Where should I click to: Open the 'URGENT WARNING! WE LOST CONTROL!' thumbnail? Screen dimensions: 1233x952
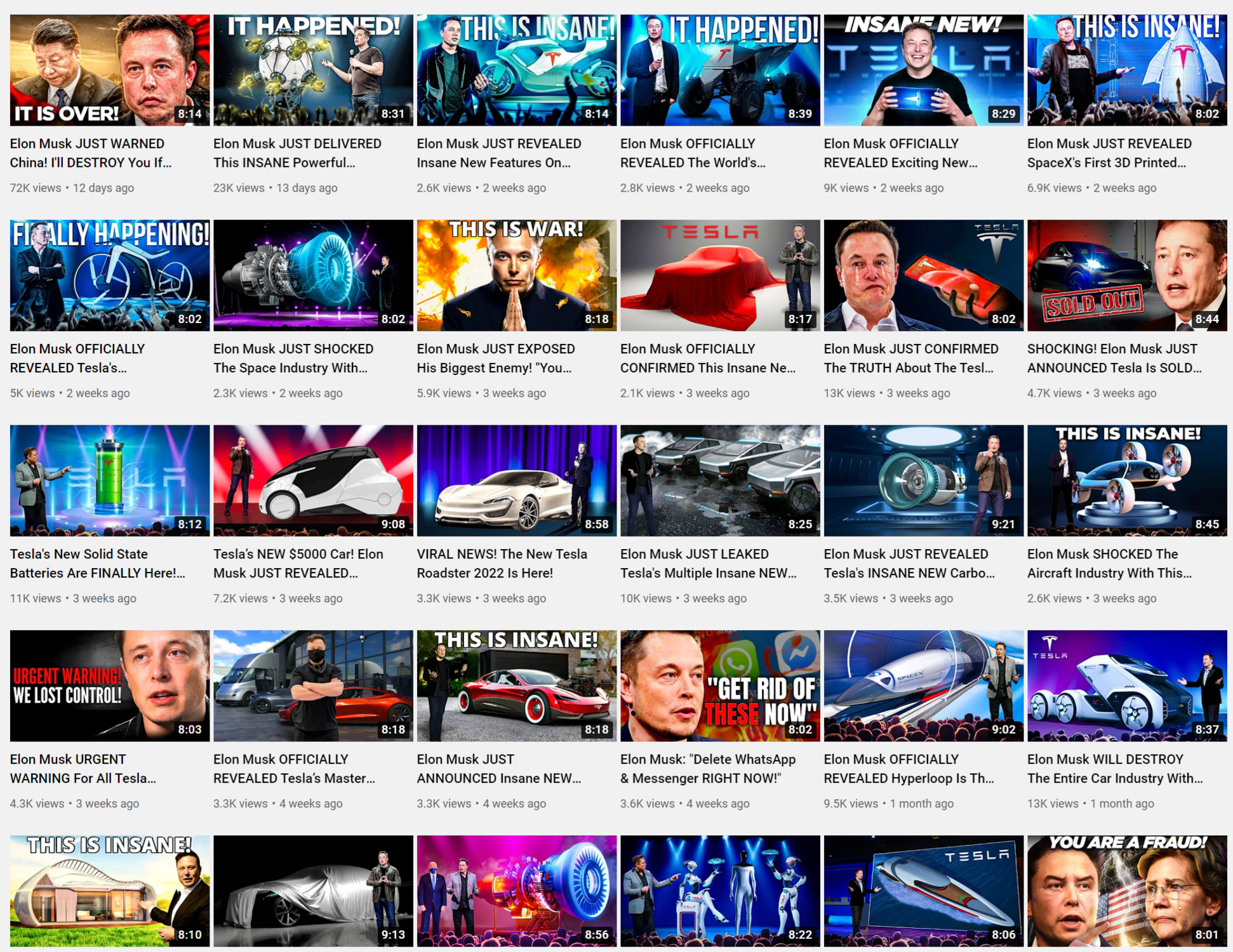point(109,685)
